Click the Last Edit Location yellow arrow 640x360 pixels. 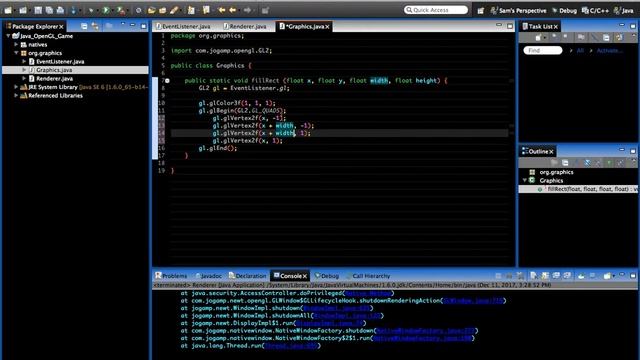(222, 10)
